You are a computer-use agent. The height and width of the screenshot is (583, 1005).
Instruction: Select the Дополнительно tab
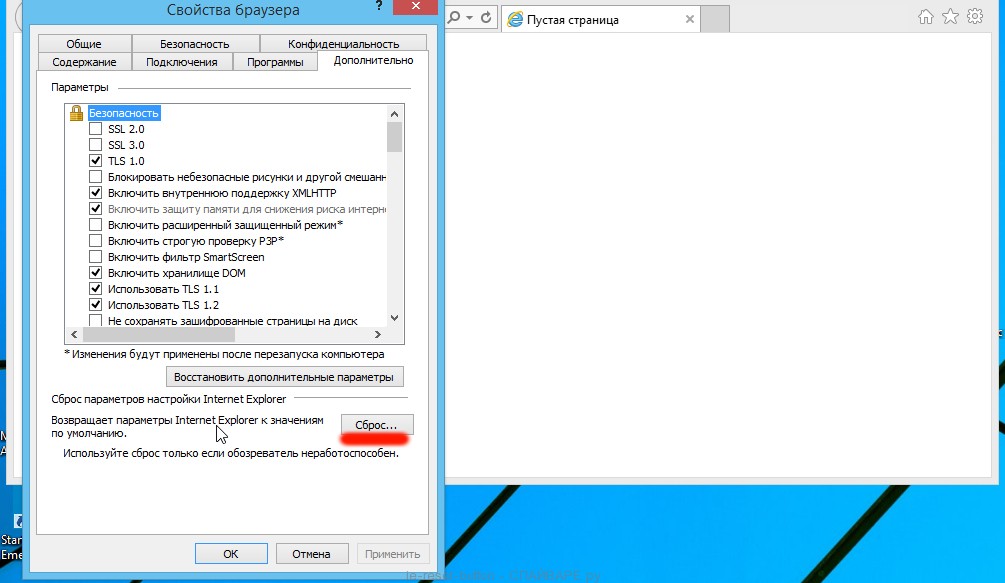(373, 60)
